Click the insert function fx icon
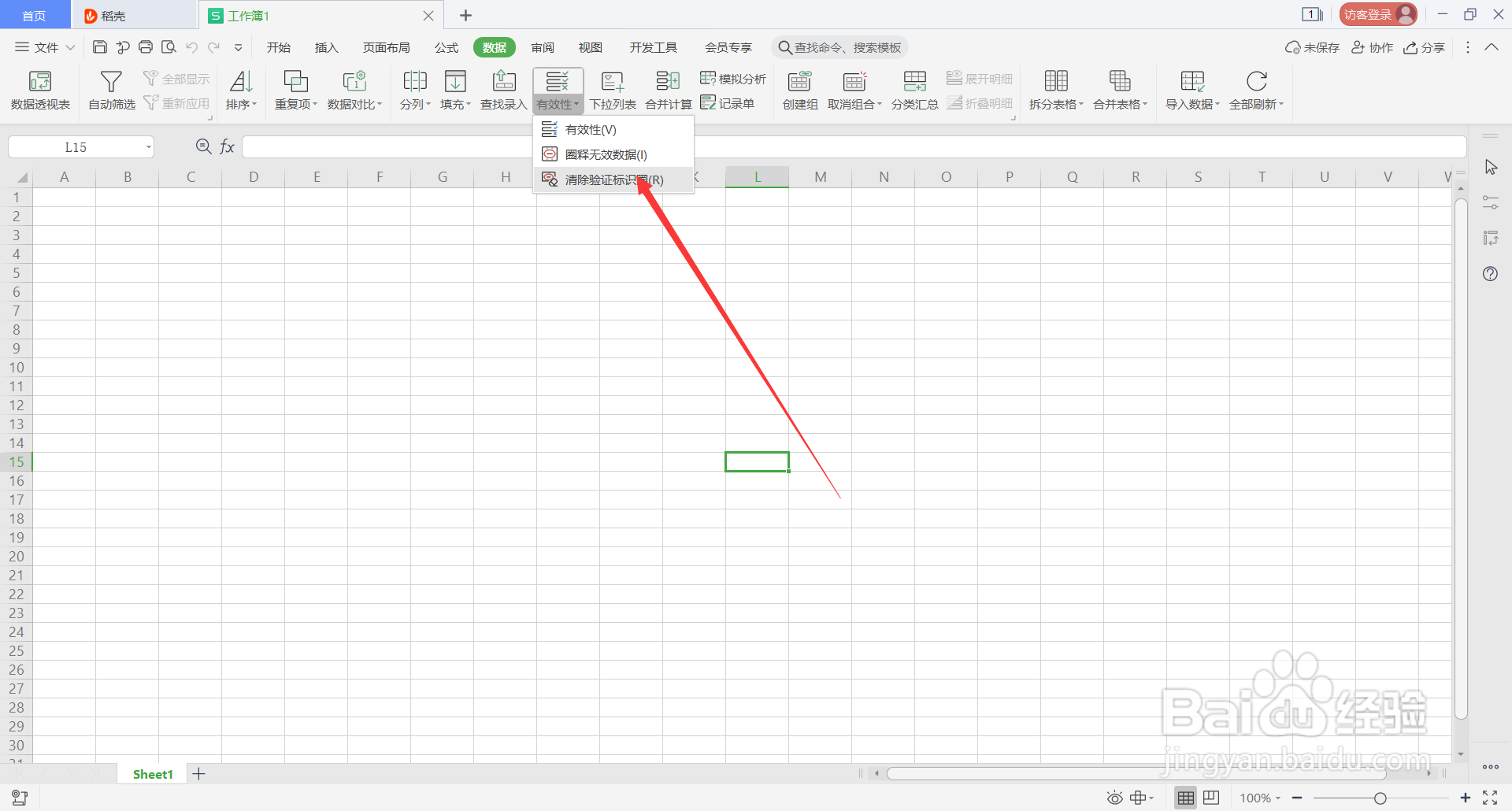This screenshot has width=1512, height=811. (x=227, y=147)
